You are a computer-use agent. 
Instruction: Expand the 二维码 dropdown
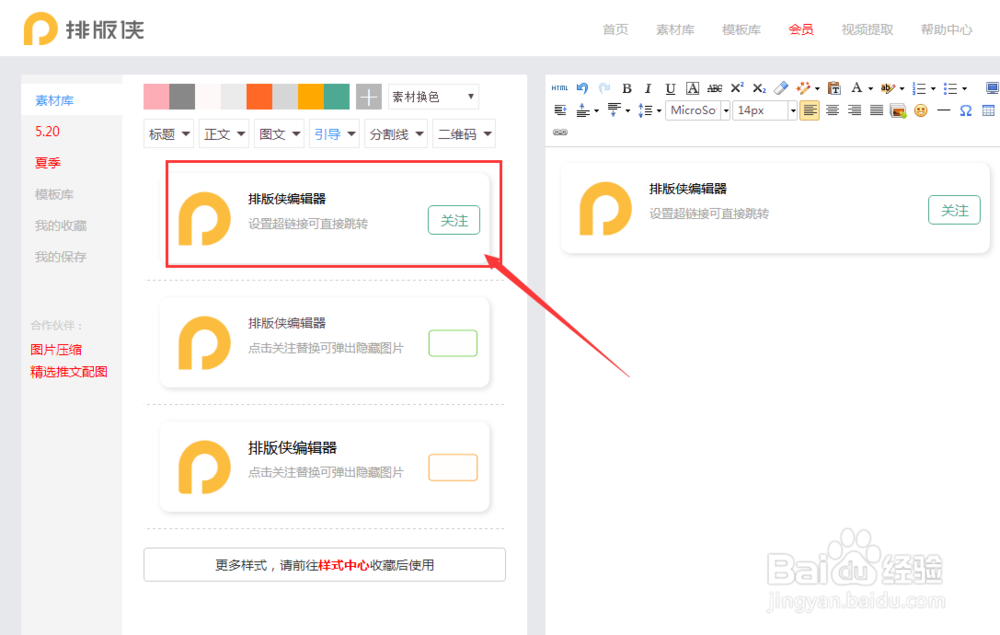click(x=464, y=134)
